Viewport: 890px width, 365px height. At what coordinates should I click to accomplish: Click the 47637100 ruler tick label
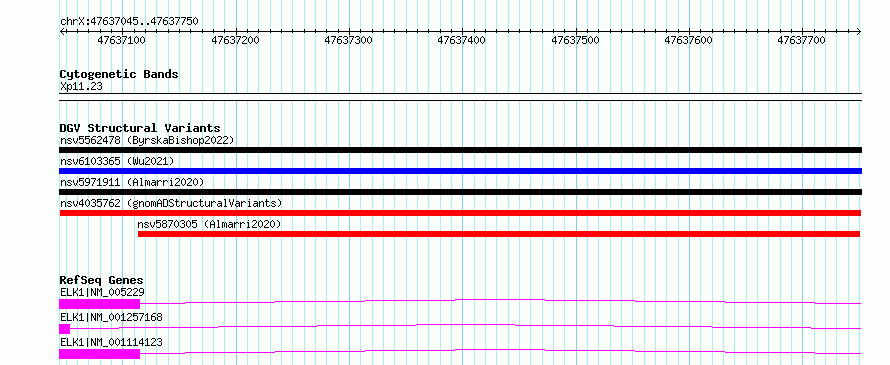click(121, 40)
